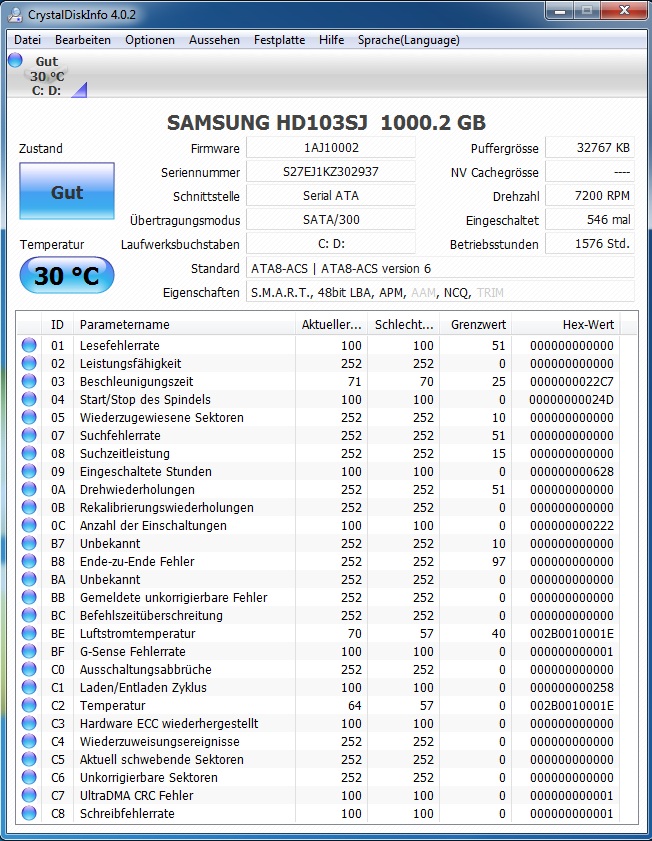This screenshot has height=841, width=652.
Task: Open the Festplatte menu
Action: pos(279,40)
